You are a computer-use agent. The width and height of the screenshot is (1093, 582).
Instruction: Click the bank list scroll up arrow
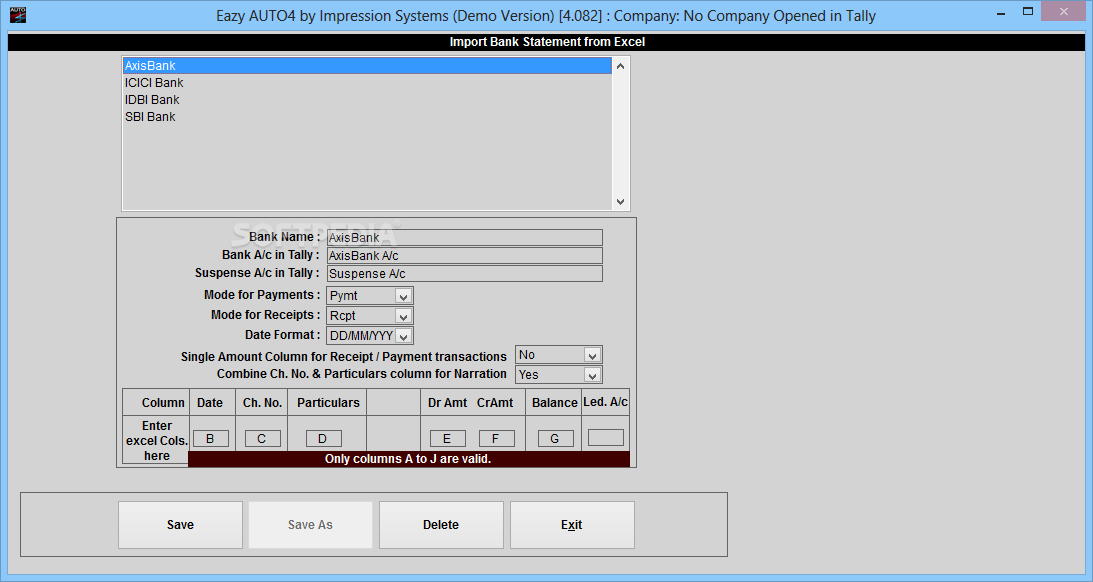(x=620, y=66)
